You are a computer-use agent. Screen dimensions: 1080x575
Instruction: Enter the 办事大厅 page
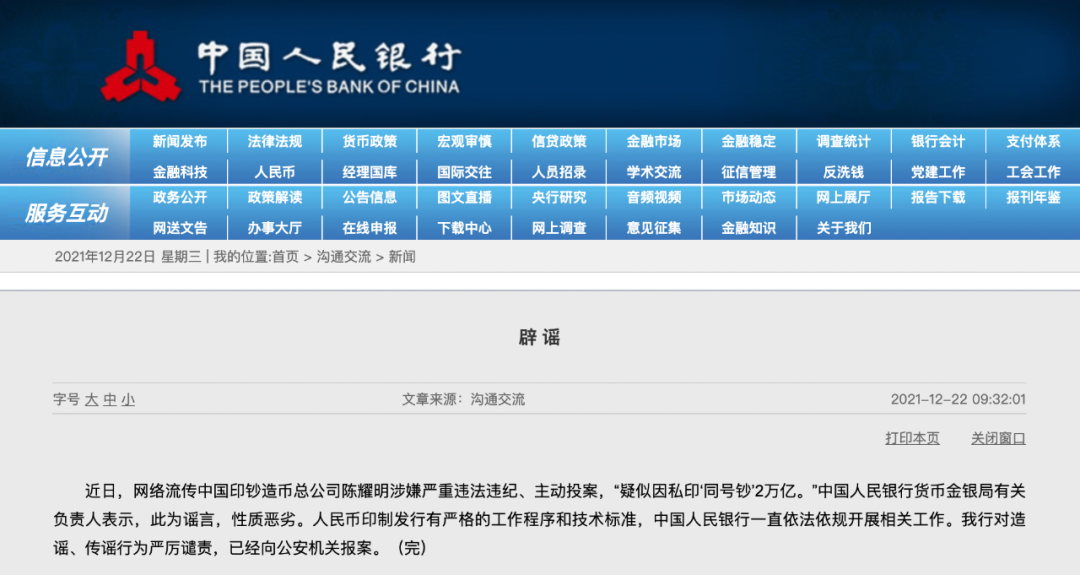coord(275,228)
